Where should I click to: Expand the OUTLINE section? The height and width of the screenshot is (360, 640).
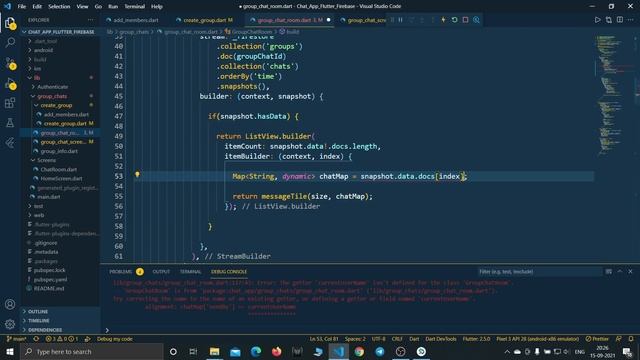coord(38,311)
